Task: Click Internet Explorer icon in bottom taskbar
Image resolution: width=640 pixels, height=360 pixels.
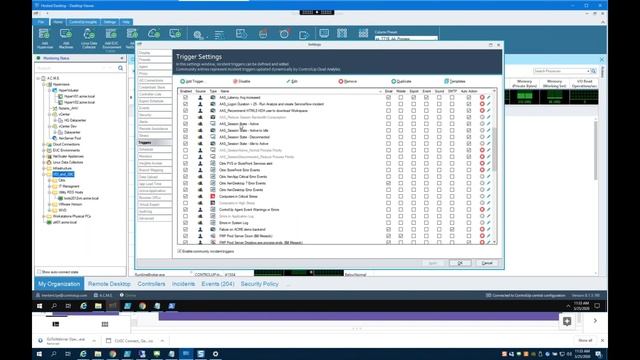Action: (x=83, y=354)
